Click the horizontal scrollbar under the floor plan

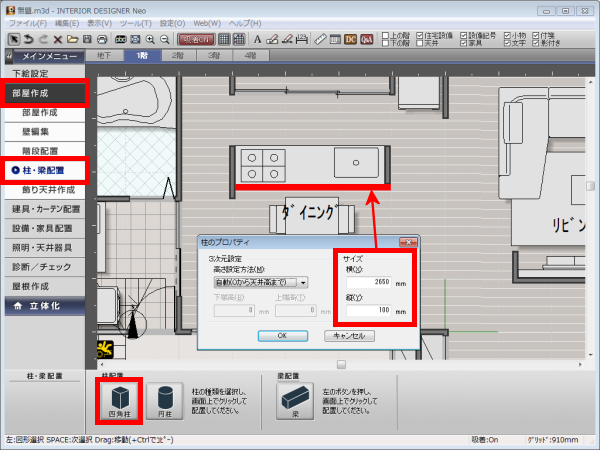click(341, 364)
